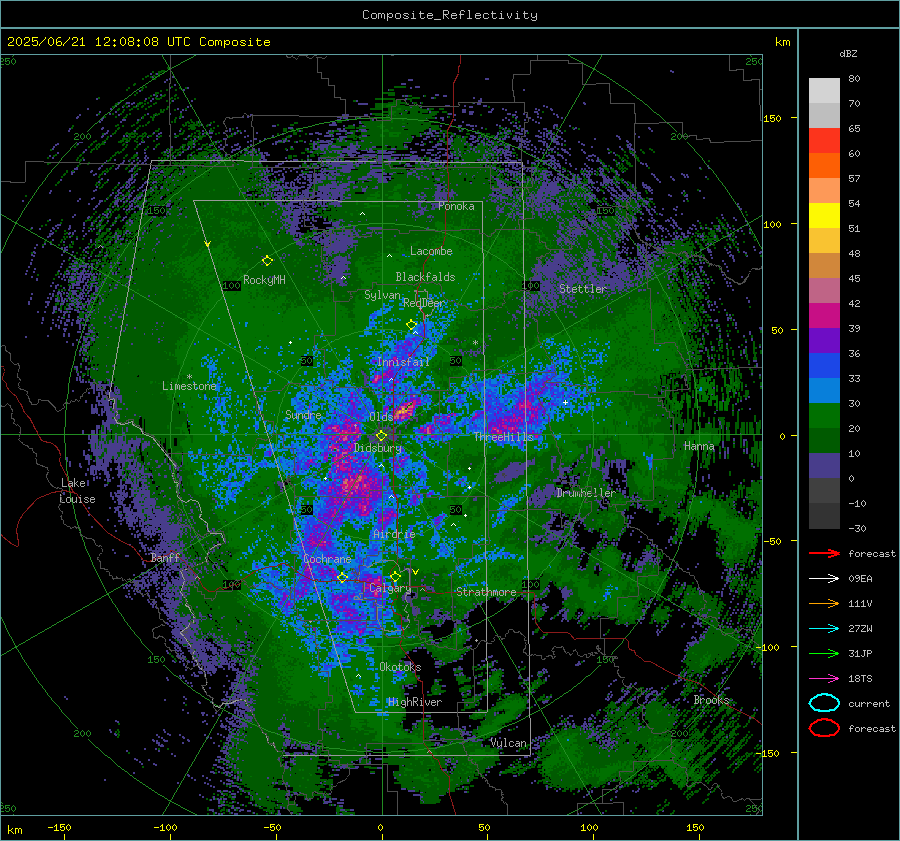Click the cyan 27ZW arrow icon
Image resolution: width=900 pixels, height=841 pixels.
pyautogui.click(x=824, y=628)
